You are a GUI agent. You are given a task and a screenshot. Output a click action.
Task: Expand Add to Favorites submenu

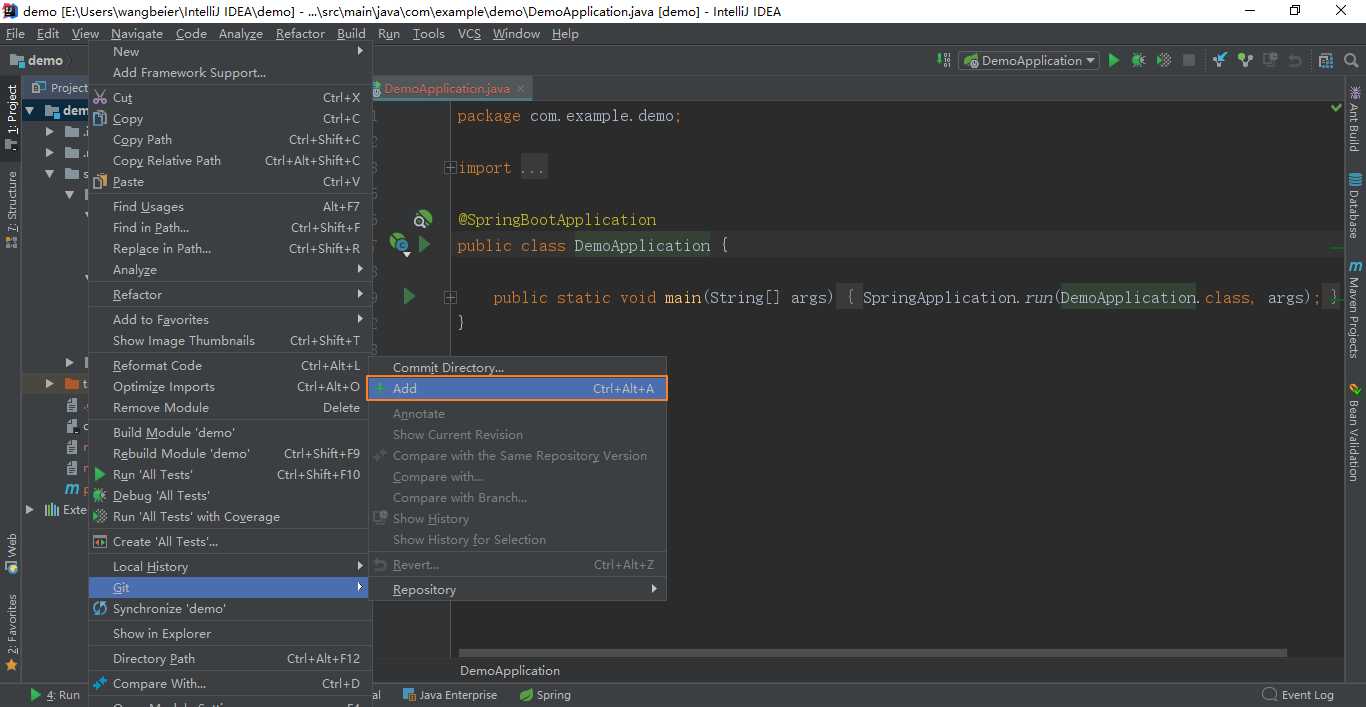tap(230, 319)
